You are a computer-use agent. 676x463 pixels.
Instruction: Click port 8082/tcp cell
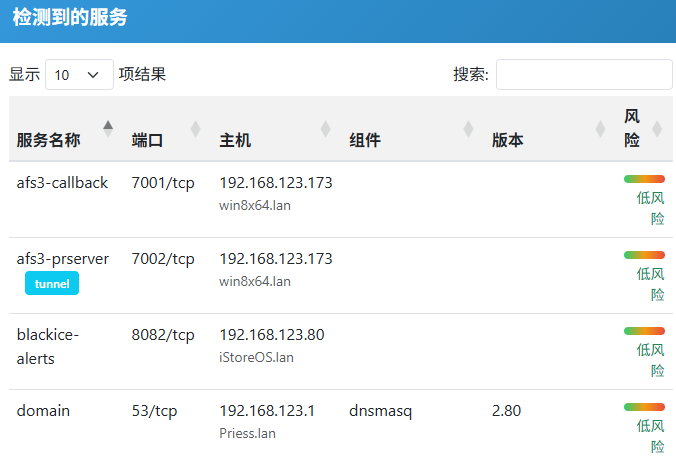[x=163, y=335]
